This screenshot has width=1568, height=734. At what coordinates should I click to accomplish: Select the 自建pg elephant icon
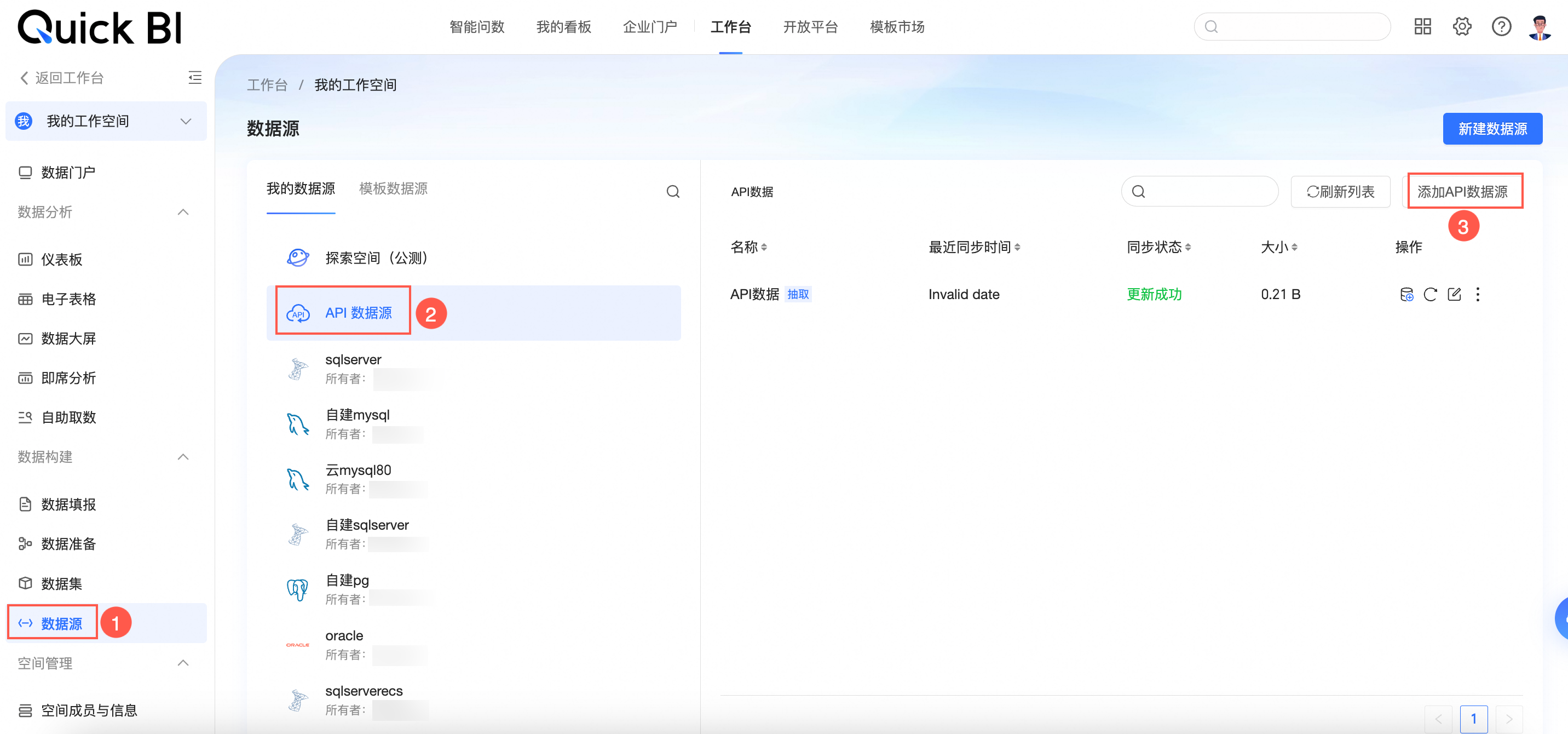click(x=298, y=589)
